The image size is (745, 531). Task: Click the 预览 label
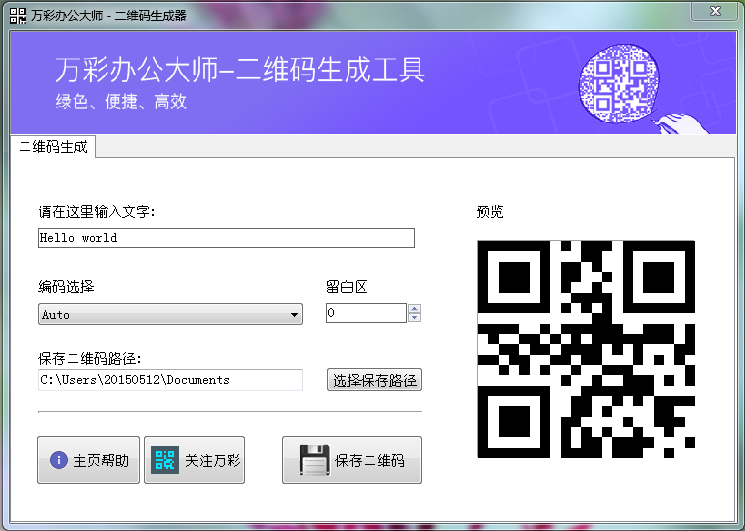(490, 211)
